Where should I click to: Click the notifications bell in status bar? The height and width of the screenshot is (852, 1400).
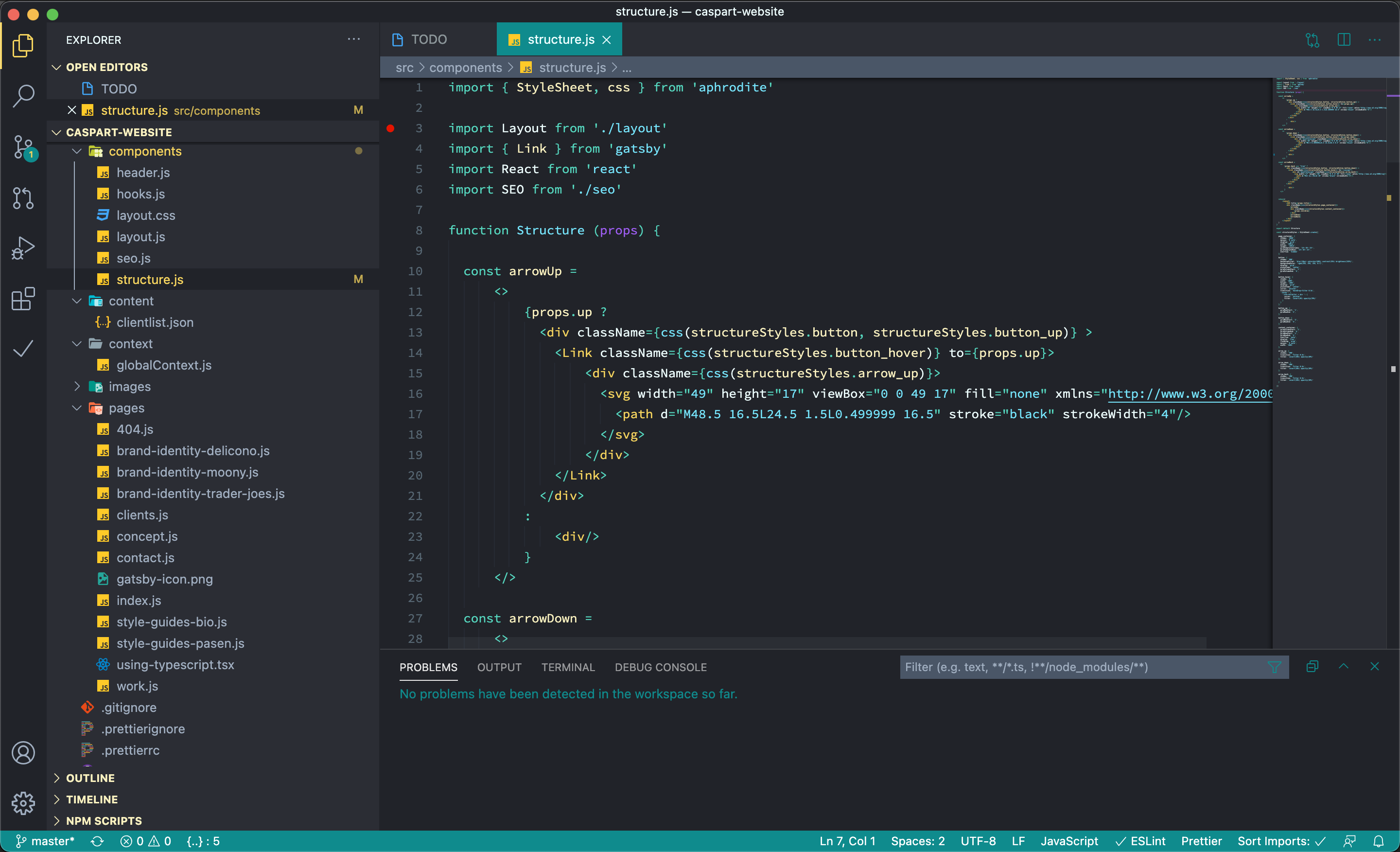pyautogui.click(x=1379, y=841)
